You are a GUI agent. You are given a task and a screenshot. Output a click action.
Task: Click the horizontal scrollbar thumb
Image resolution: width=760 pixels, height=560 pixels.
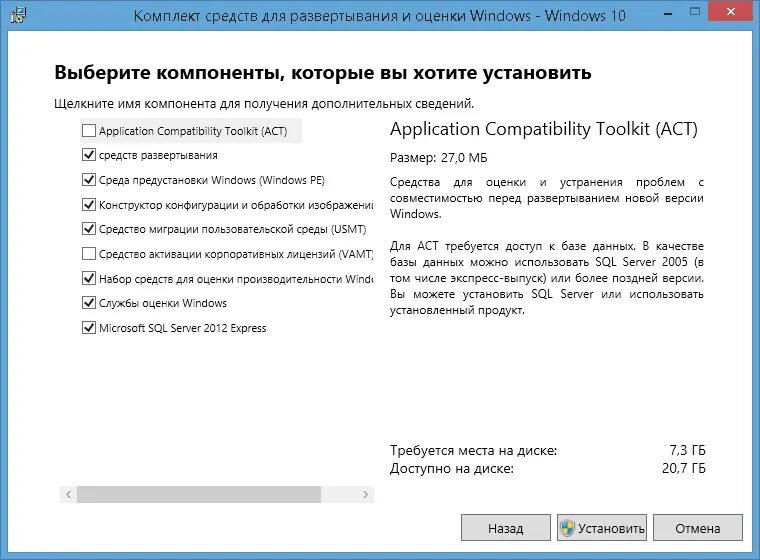(x=199, y=495)
